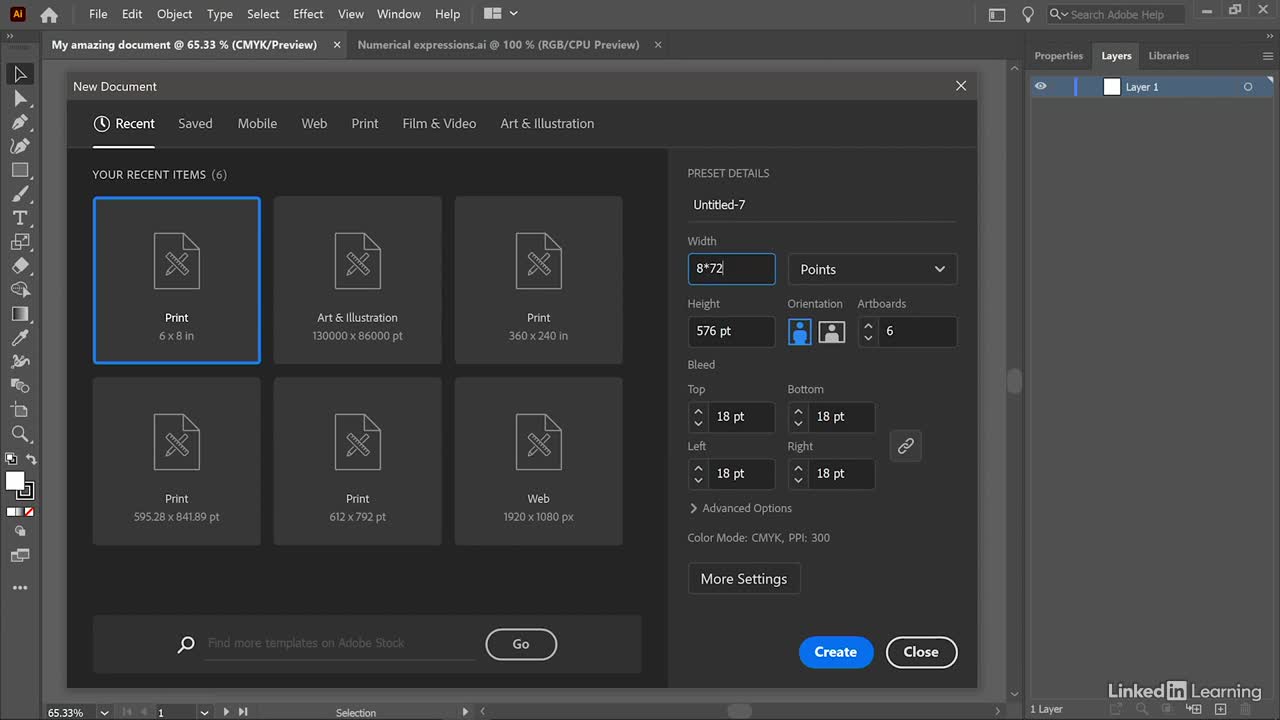The width and height of the screenshot is (1280, 720).
Task: Open the Saved tab
Action: click(195, 124)
